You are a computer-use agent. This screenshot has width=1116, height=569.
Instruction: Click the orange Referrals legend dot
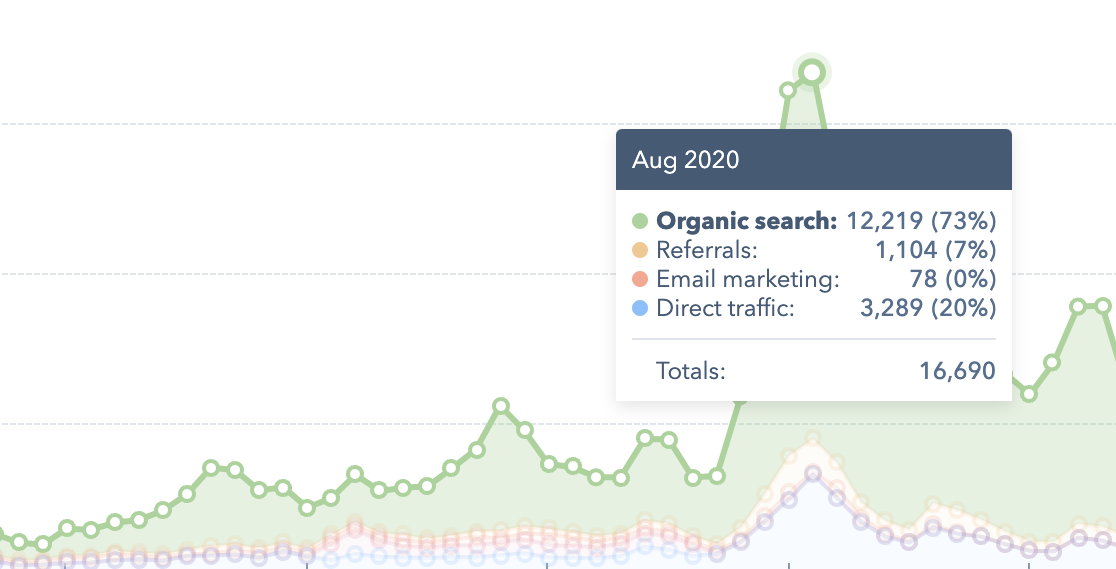[640, 250]
